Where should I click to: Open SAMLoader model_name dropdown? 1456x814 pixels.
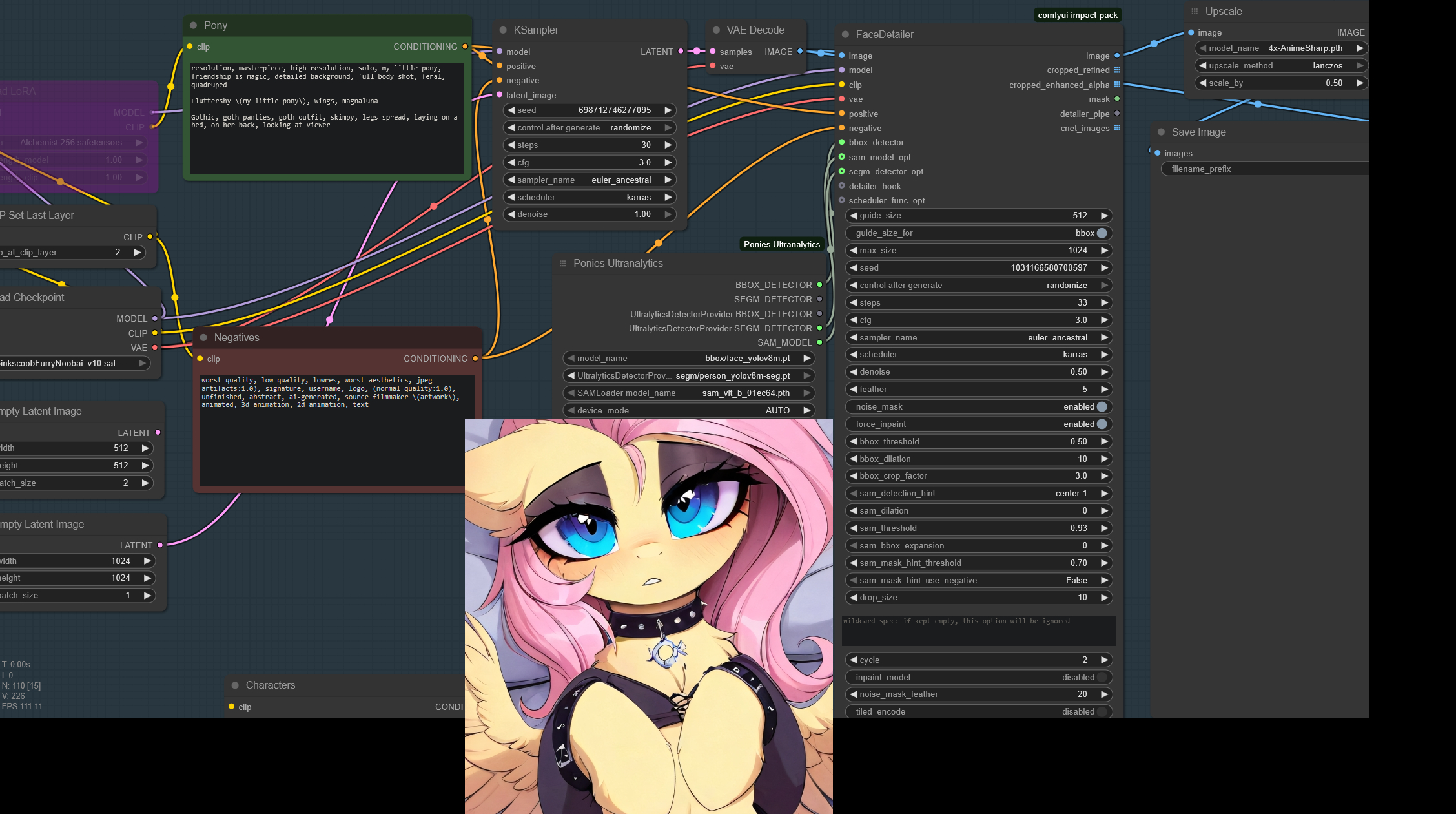click(689, 393)
